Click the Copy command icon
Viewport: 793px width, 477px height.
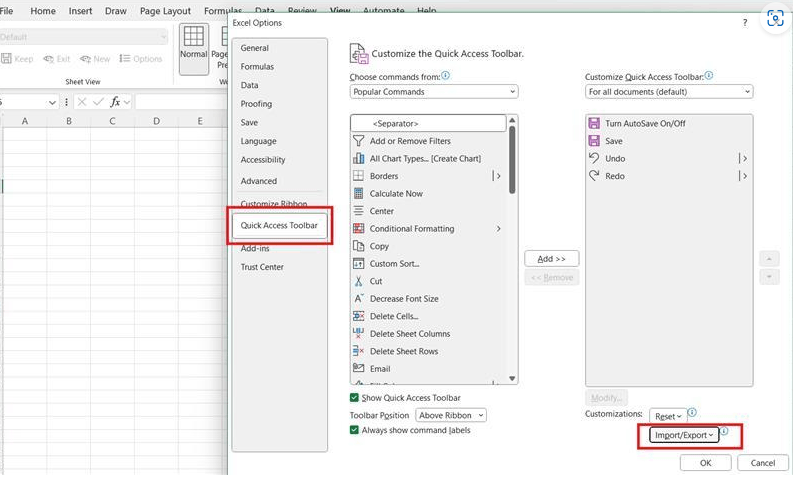pos(358,246)
